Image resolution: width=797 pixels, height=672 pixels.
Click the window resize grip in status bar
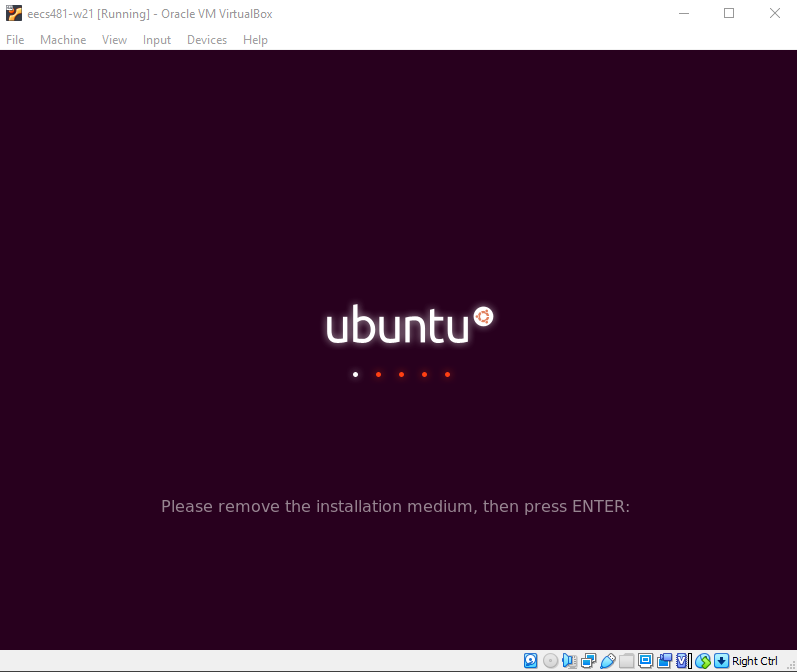click(x=791, y=664)
